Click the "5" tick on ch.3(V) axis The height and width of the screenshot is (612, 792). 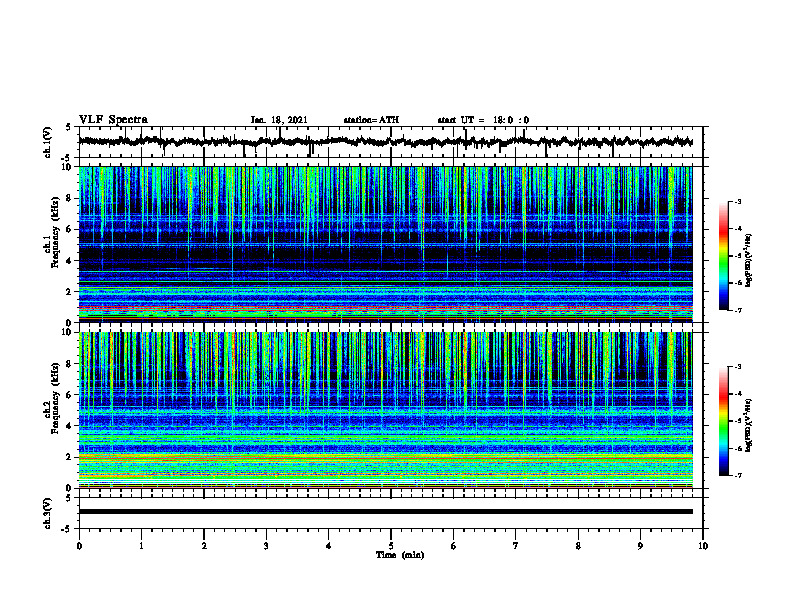(68, 498)
